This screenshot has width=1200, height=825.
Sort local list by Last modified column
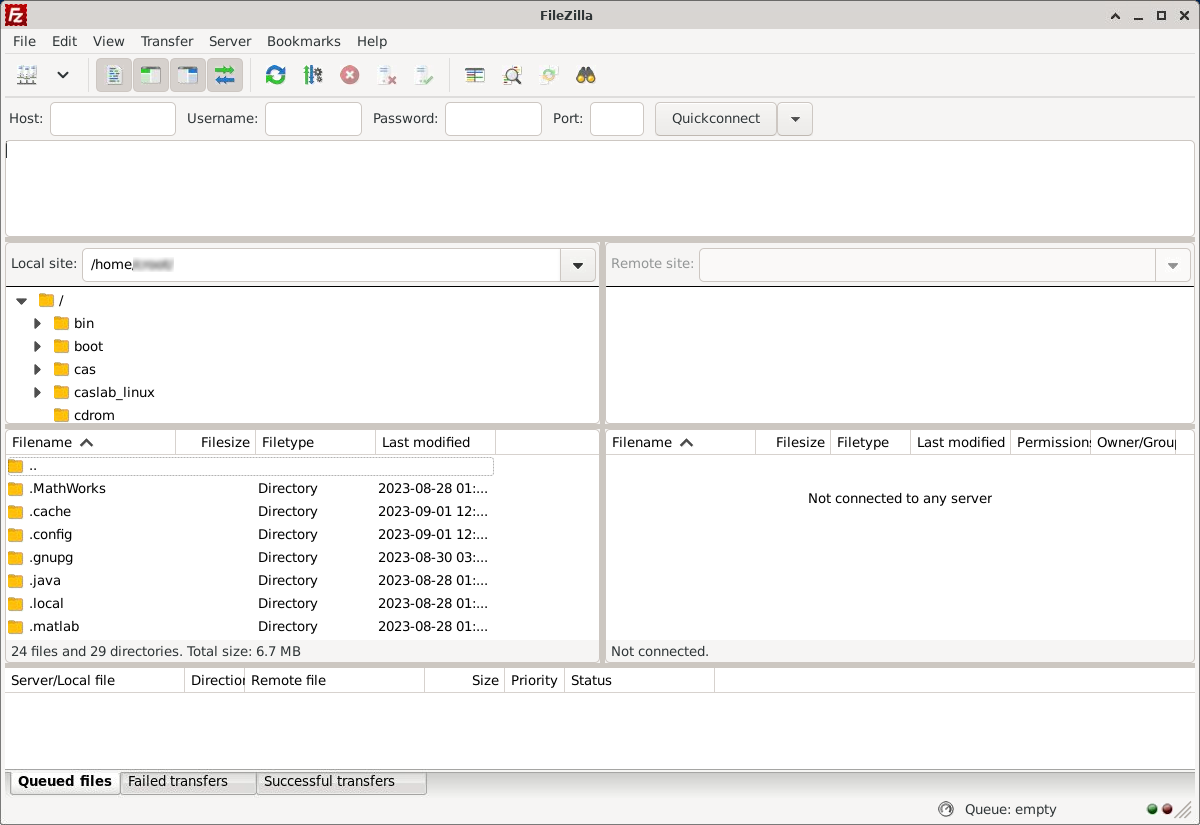tap(436, 442)
